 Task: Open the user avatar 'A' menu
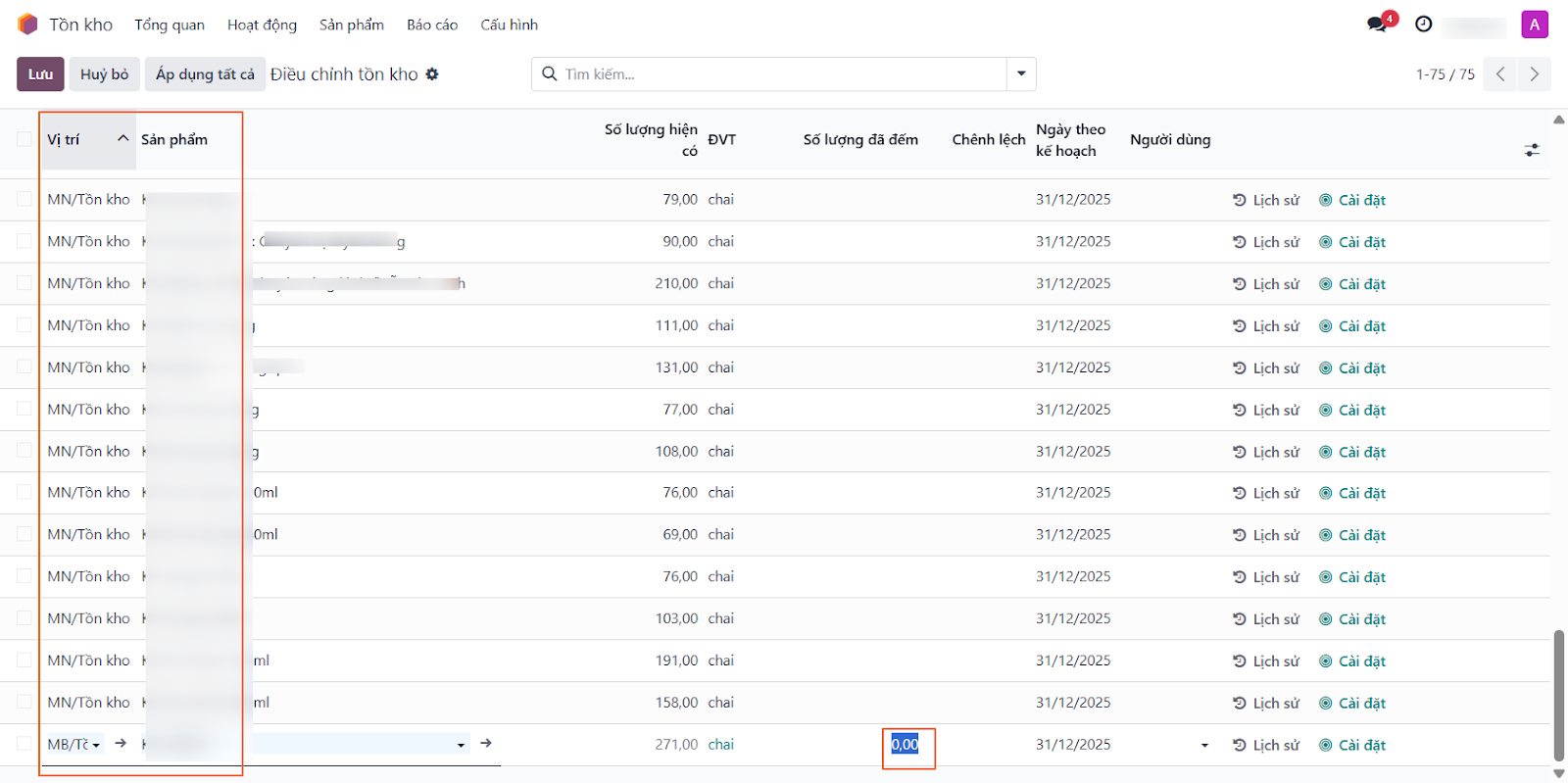(1534, 24)
